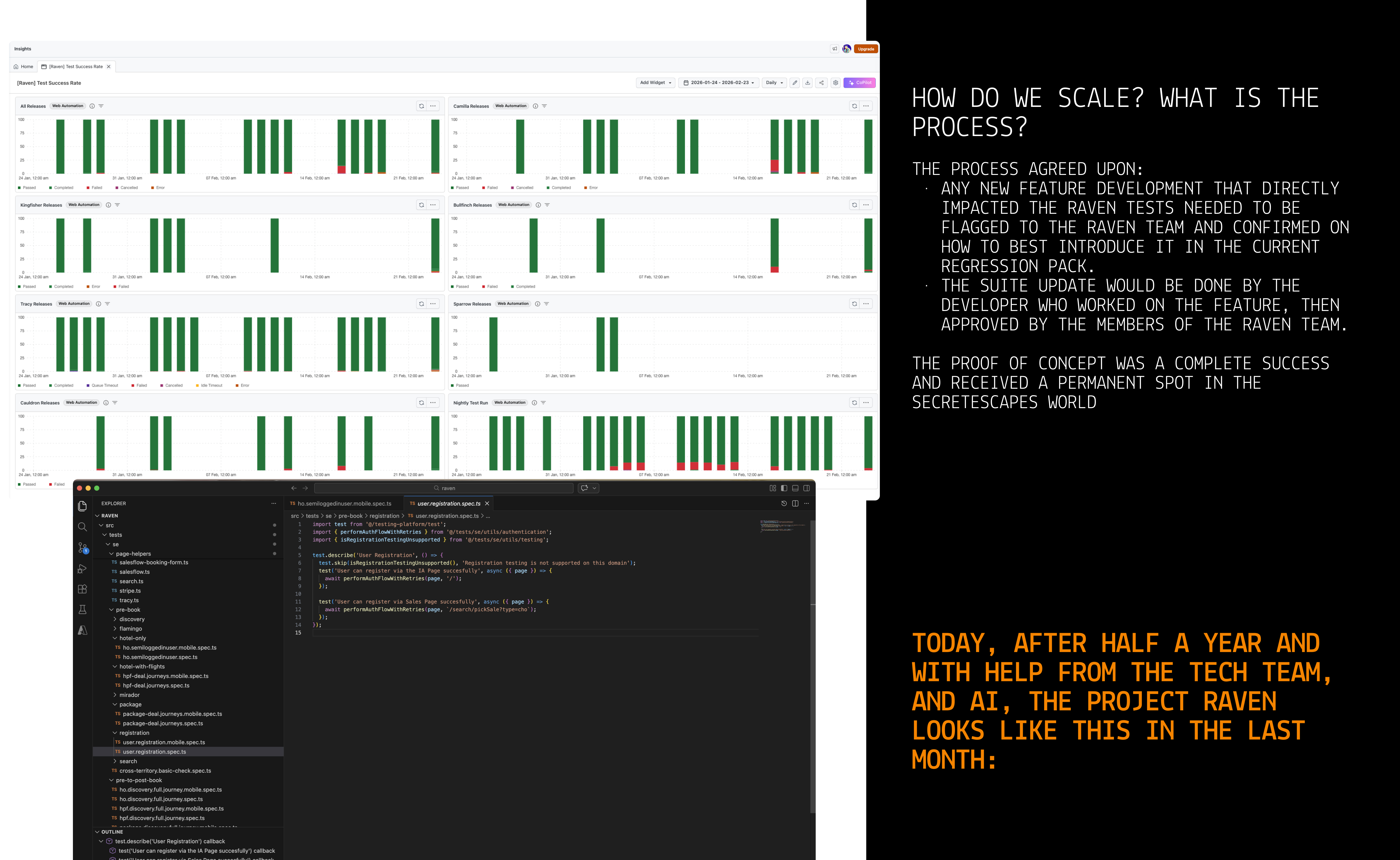1400x860 pixels.
Task: Click the raven command center search field
Action: click(444, 488)
